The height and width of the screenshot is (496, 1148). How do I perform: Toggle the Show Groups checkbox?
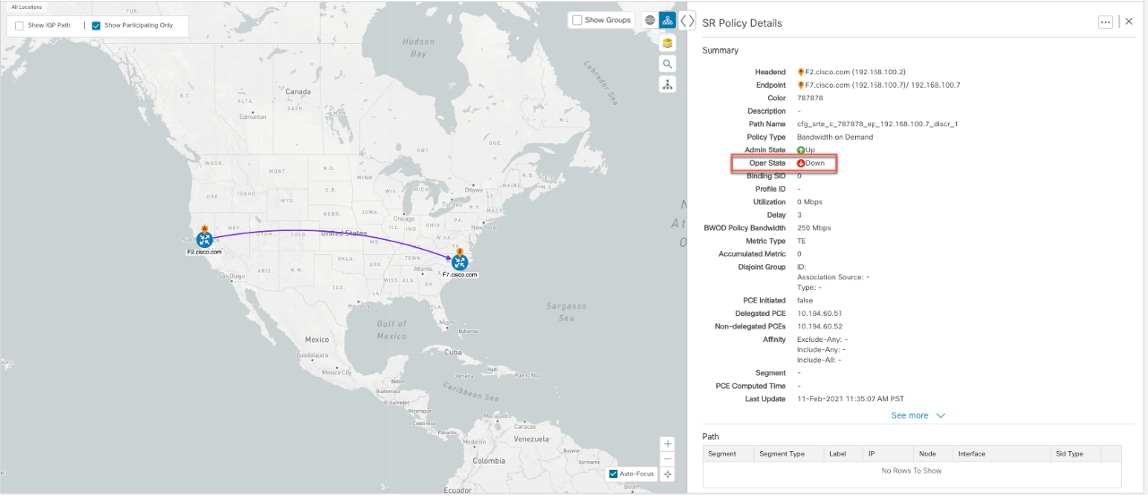click(577, 20)
